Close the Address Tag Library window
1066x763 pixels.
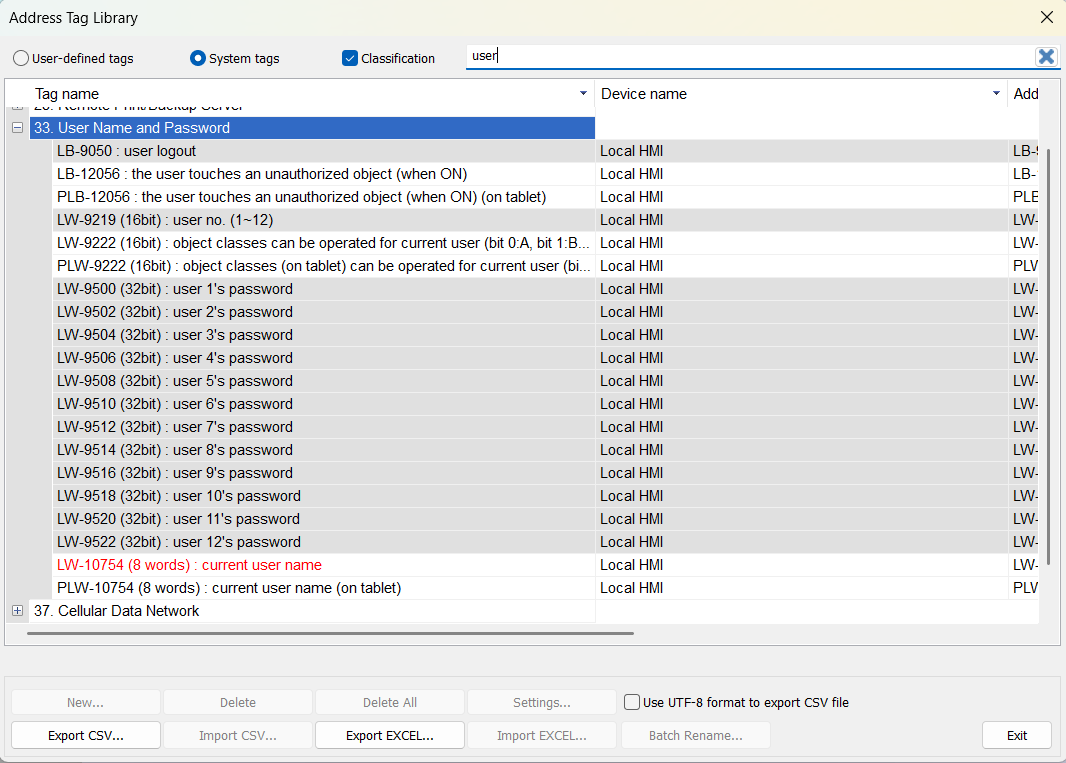coord(1046,17)
